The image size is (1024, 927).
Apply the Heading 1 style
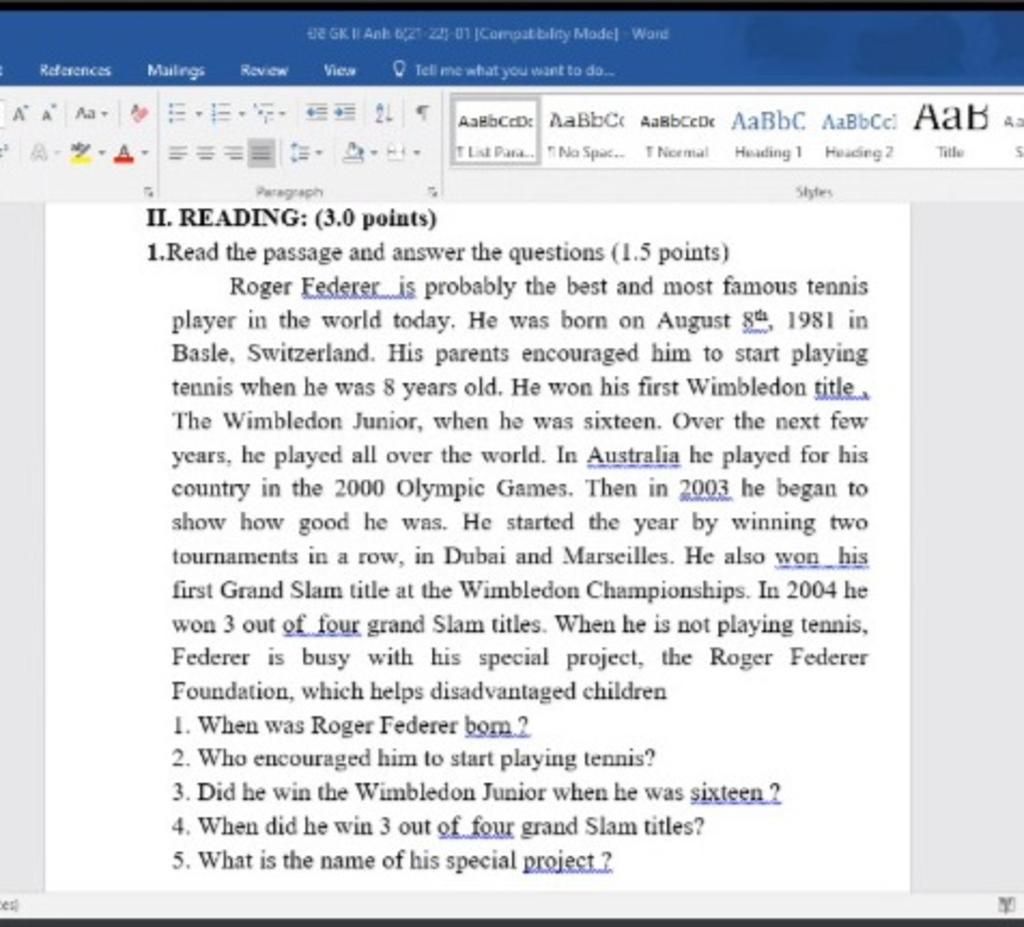(768, 133)
